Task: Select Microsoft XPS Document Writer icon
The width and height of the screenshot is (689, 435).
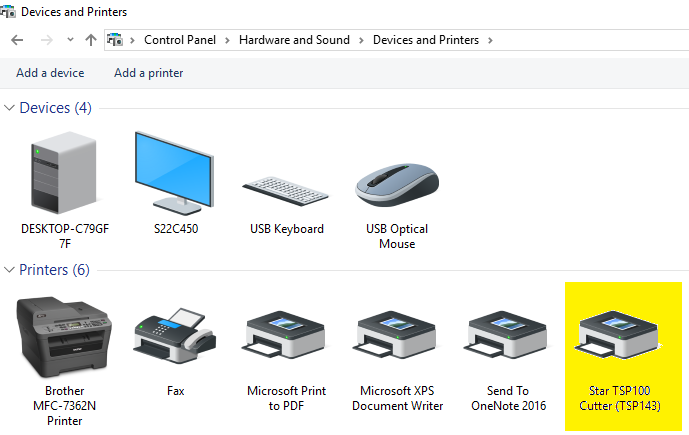Action: pos(395,335)
